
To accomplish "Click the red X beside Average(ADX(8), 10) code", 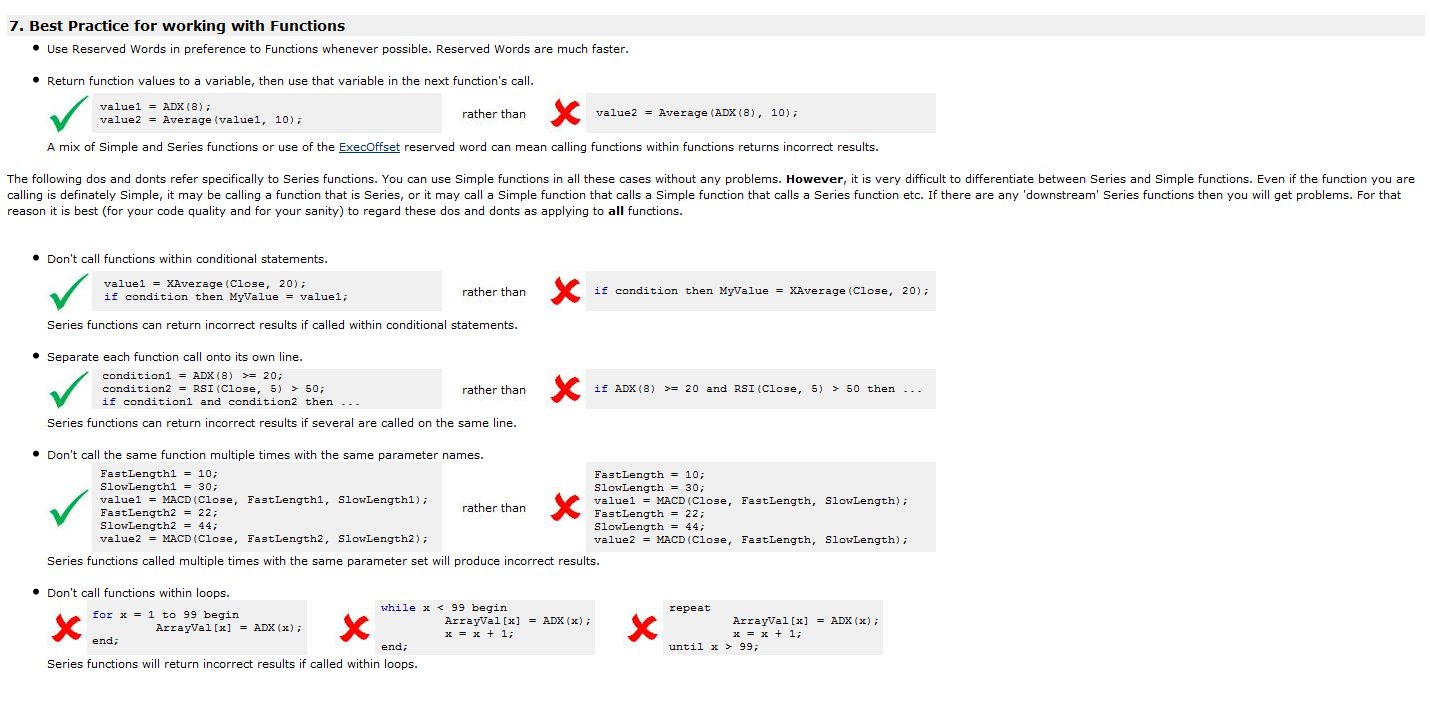I will [x=566, y=113].
